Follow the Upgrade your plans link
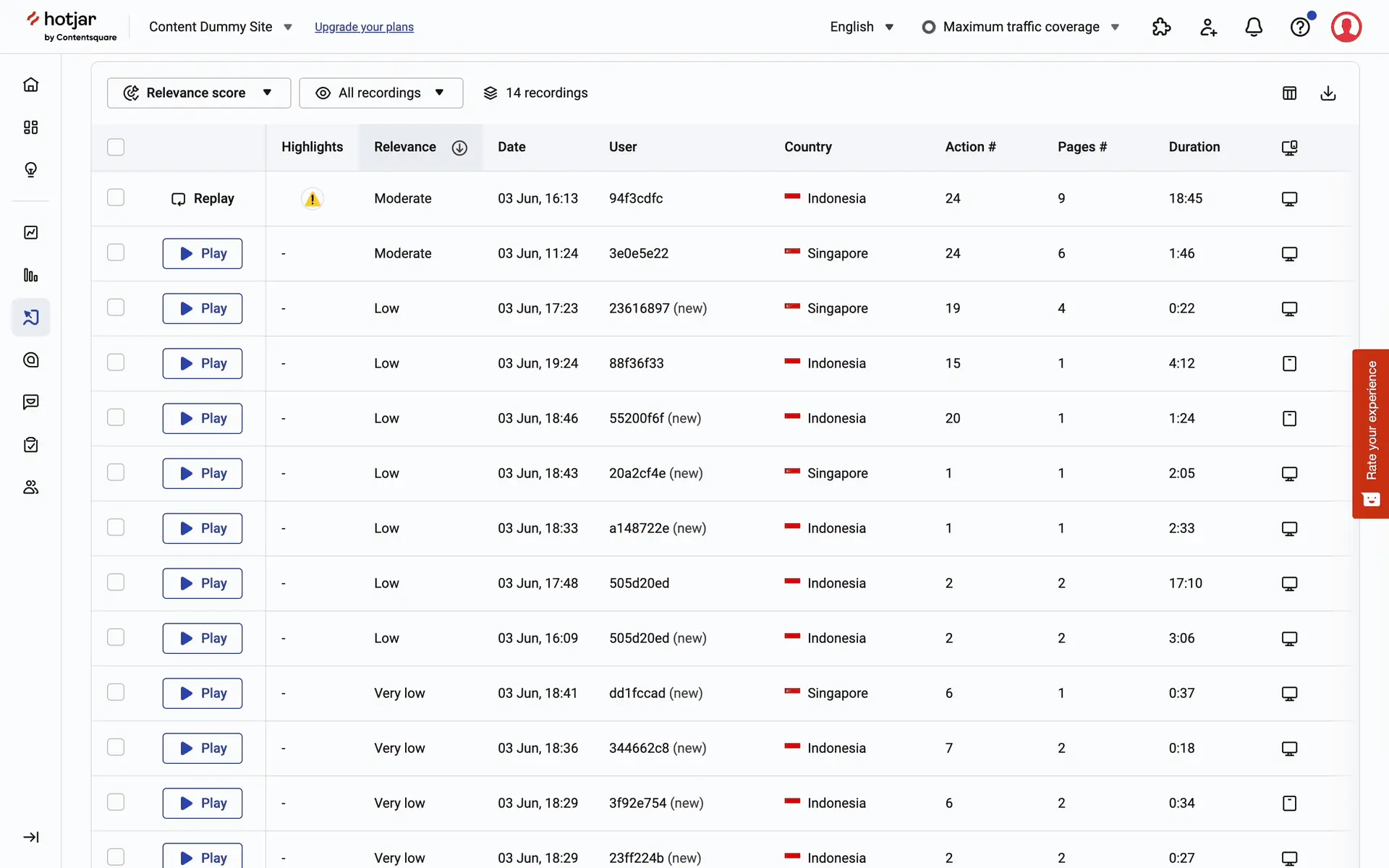This screenshot has height=868, width=1389. 364,27
